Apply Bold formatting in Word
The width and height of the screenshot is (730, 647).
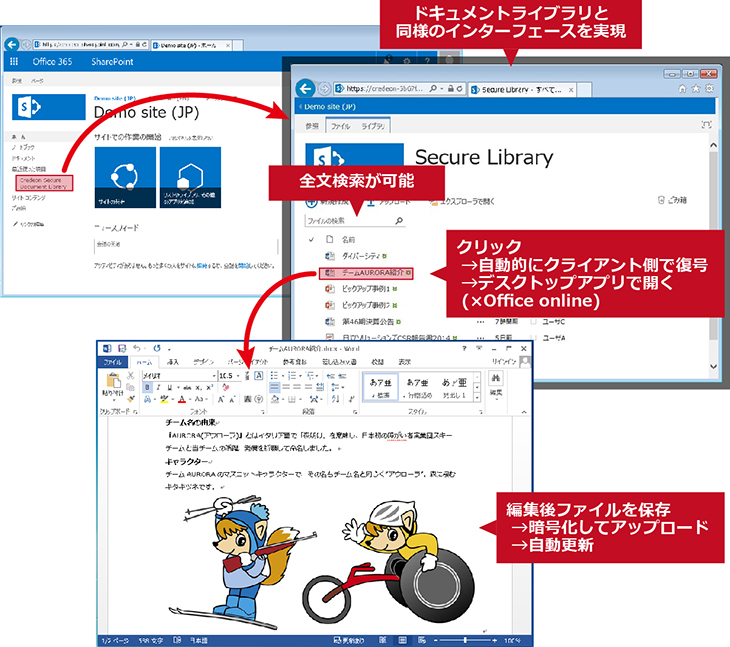click(x=147, y=387)
